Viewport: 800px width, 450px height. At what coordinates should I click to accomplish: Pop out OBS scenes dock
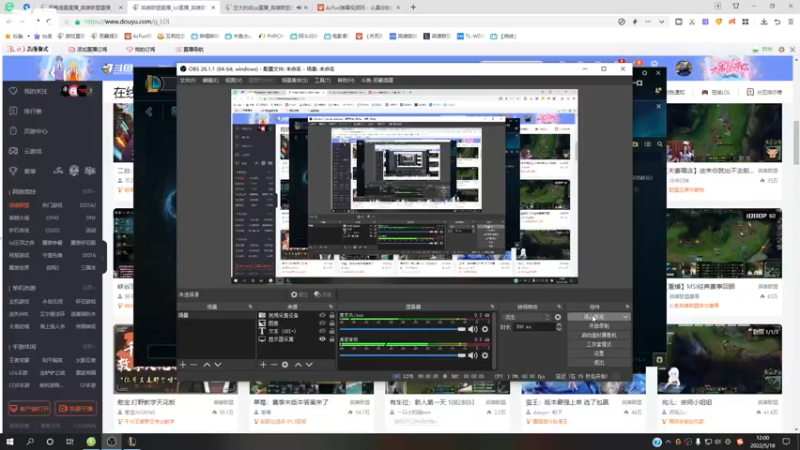[250, 307]
